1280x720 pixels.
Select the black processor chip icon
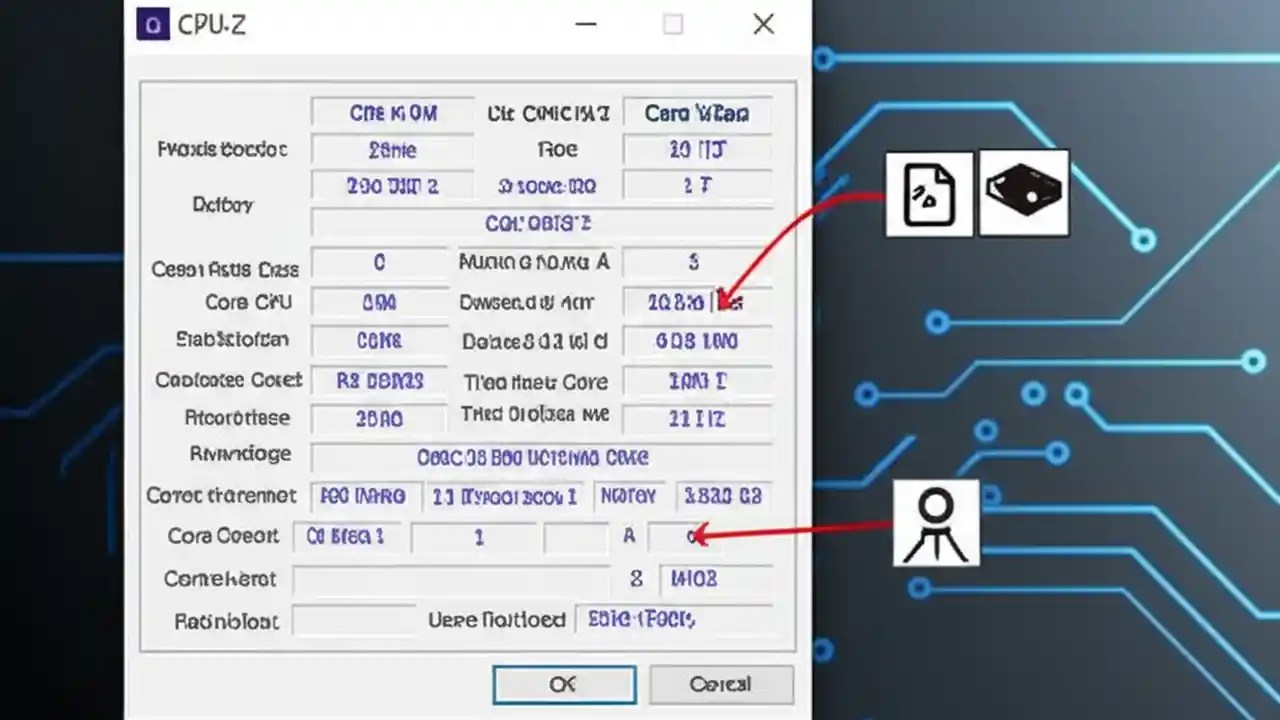click(1023, 192)
